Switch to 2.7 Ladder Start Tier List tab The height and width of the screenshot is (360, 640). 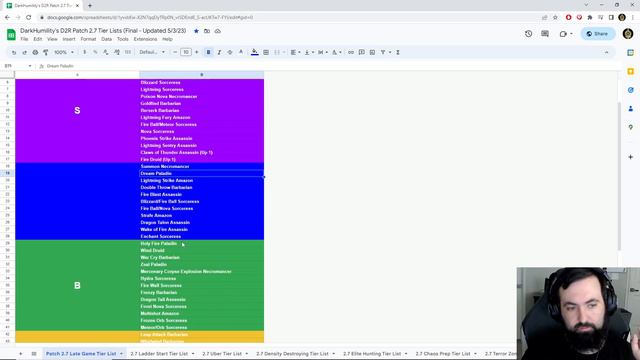[x=159, y=353]
